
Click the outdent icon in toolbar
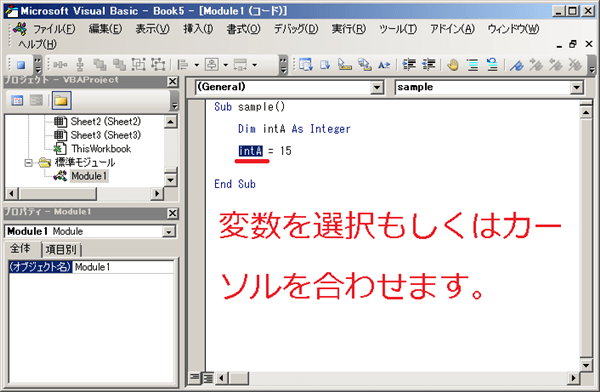(x=429, y=65)
